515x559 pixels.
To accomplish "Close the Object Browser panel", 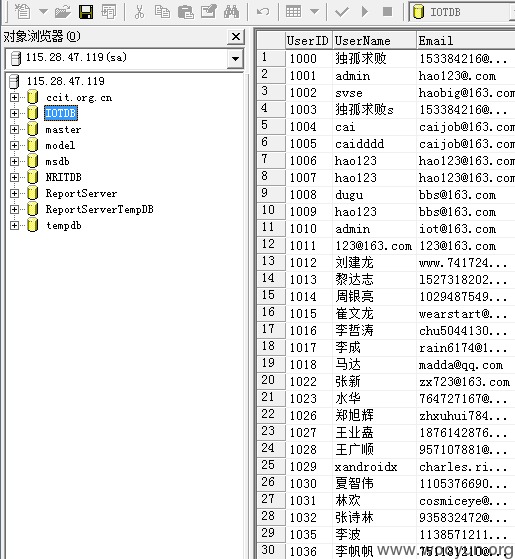I will click(236, 37).
